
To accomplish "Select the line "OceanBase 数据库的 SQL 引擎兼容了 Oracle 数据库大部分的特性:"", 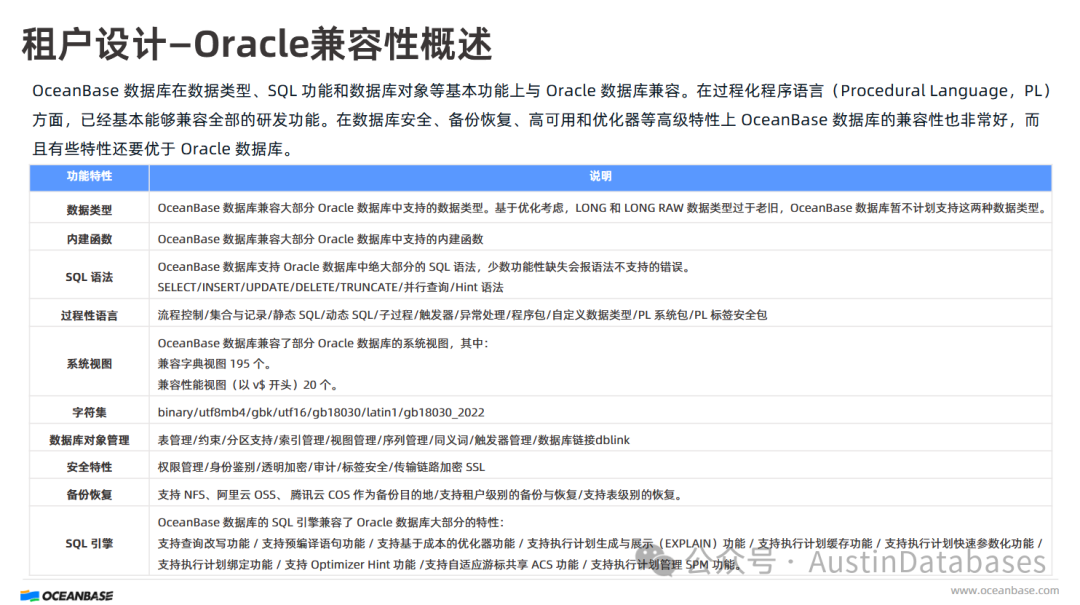I will pos(331,522).
